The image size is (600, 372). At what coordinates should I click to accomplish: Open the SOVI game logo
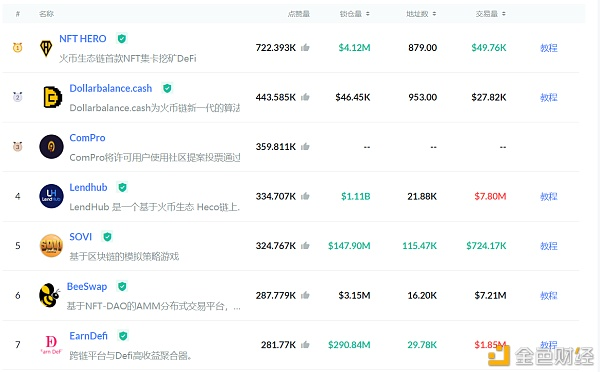click(x=51, y=245)
